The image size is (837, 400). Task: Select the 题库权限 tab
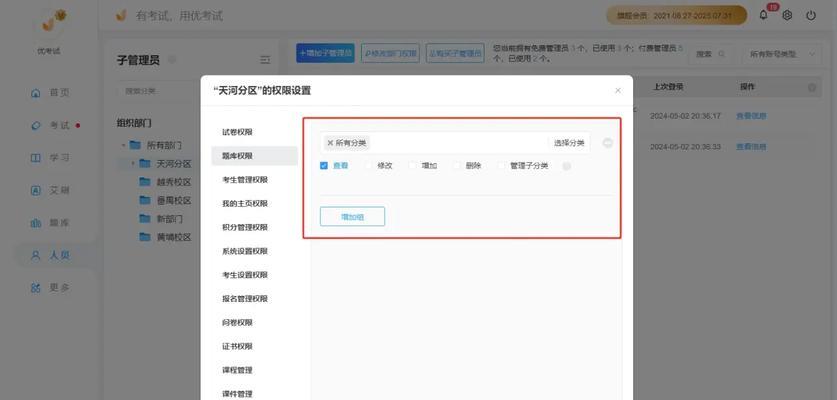tap(254, 156)
